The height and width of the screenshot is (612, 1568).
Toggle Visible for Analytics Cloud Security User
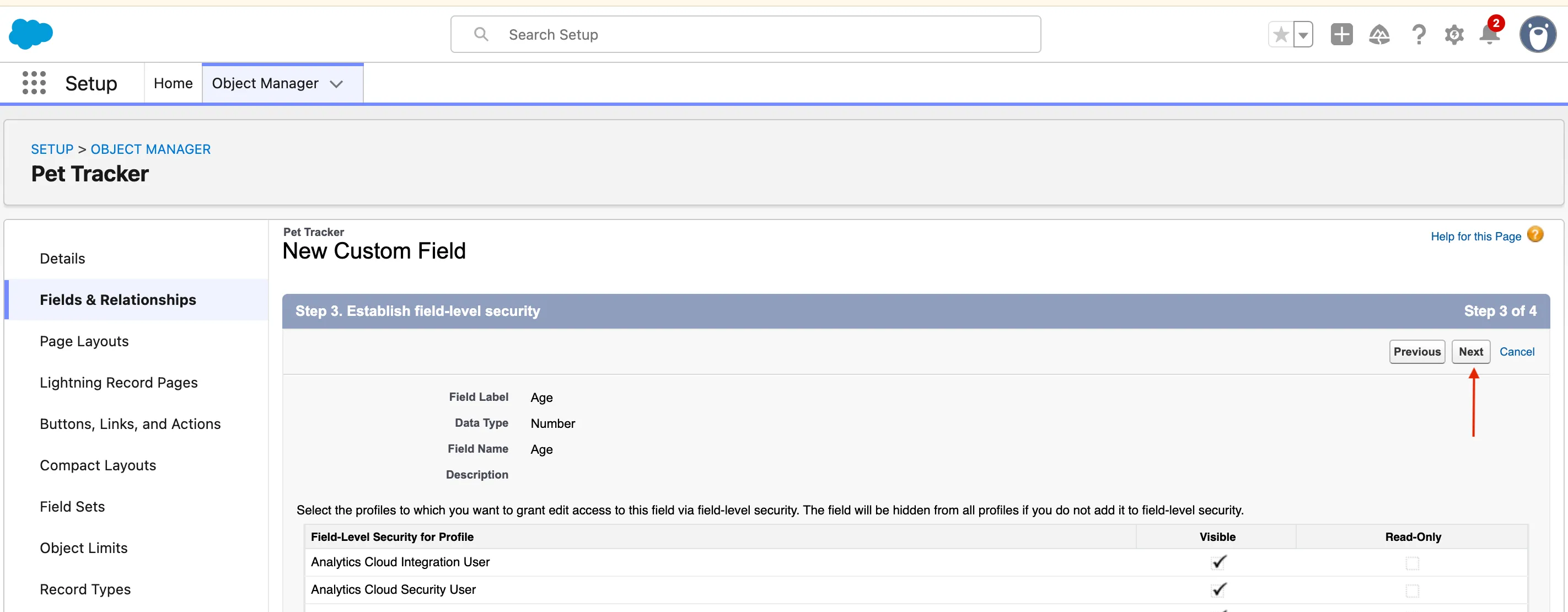point(1218,589)
